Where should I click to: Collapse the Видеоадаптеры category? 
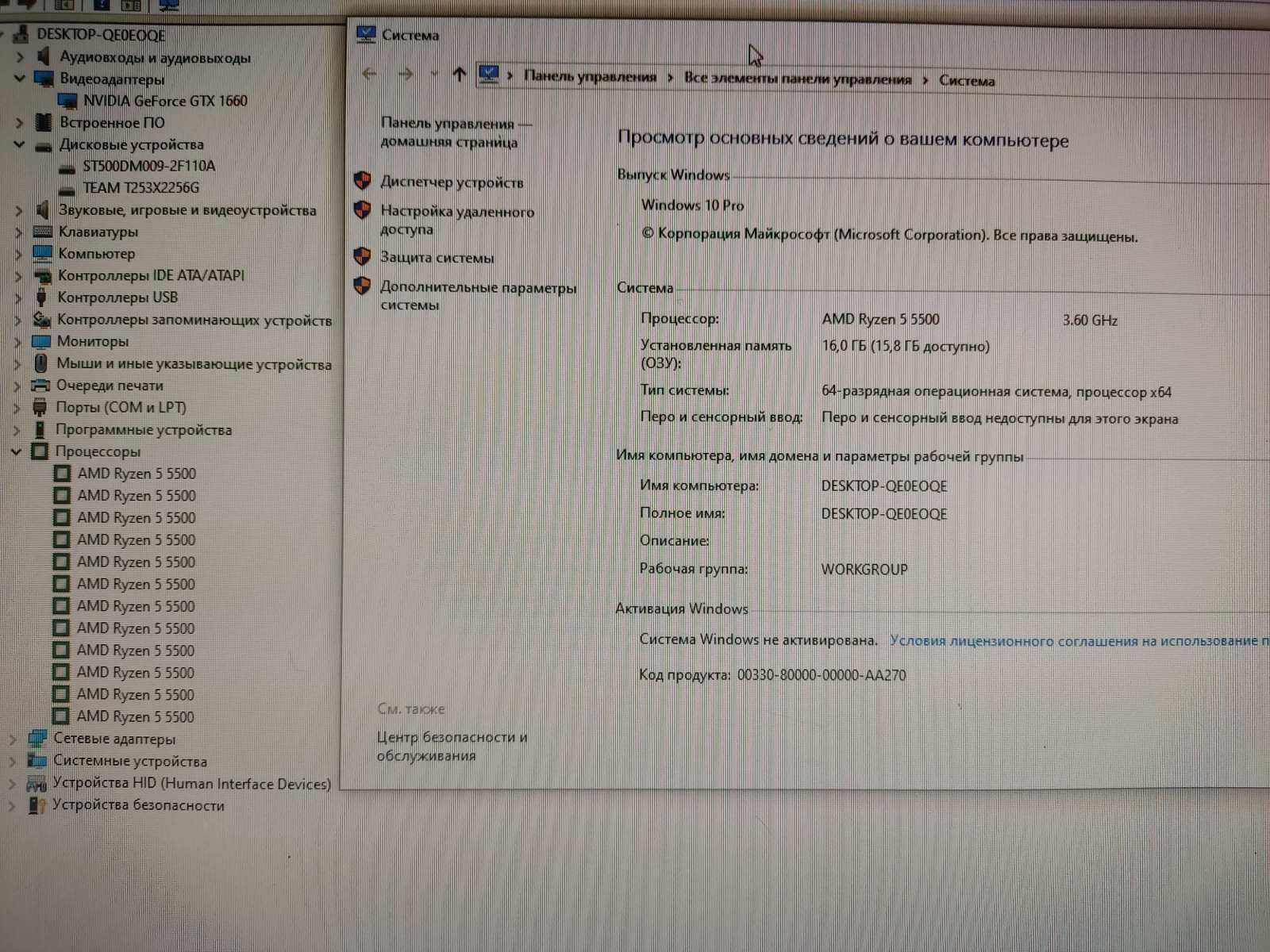click(x=19, y=79)
